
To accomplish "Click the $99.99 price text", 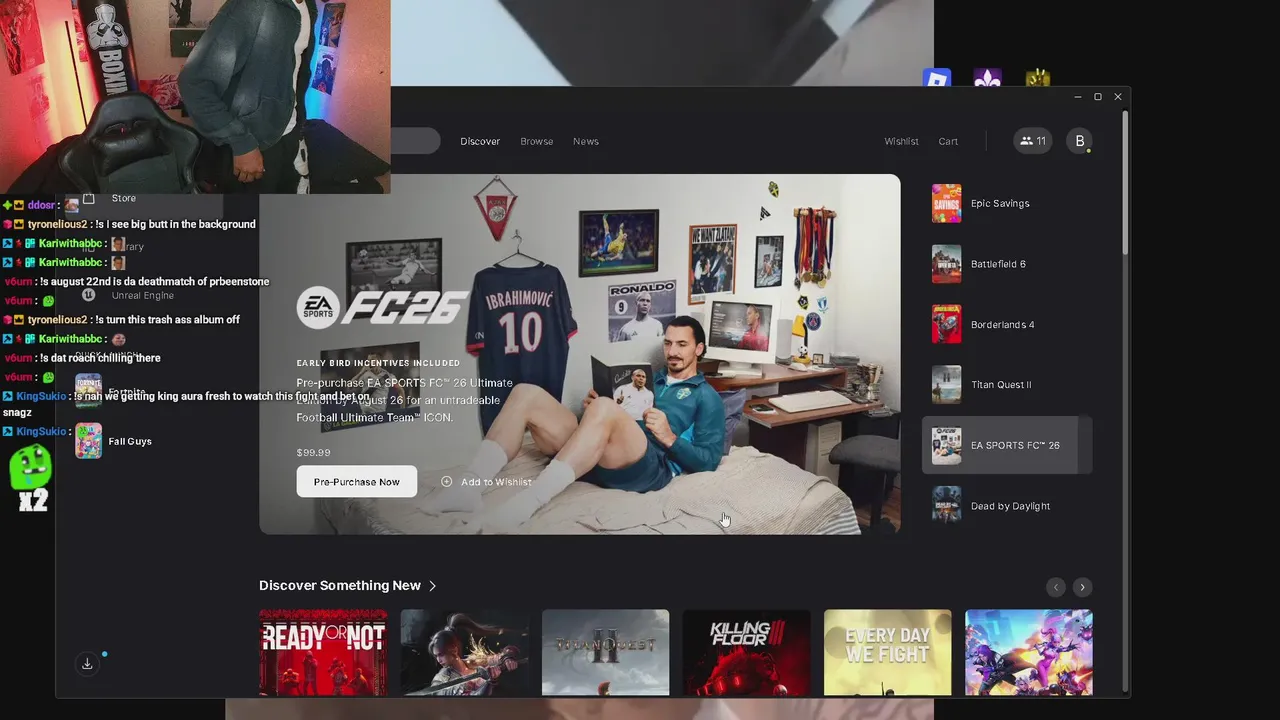I will pyautogui.click(x=313, y=453).
